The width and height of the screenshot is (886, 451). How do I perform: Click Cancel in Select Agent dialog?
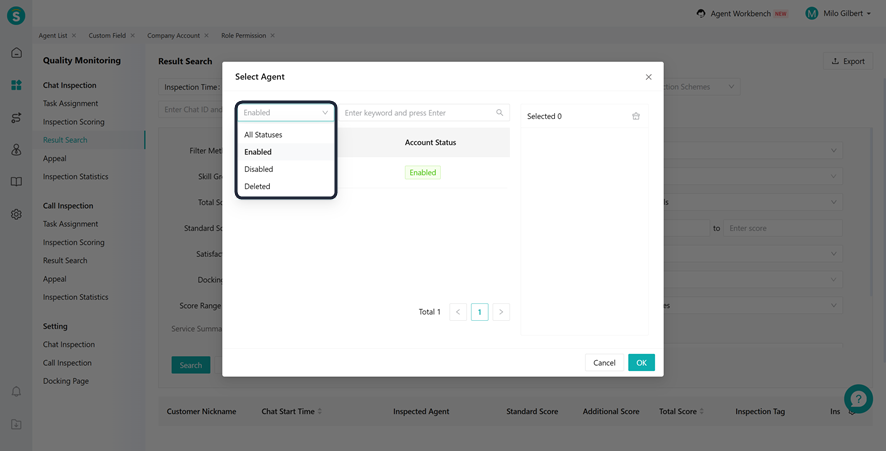tap(604, 362)
